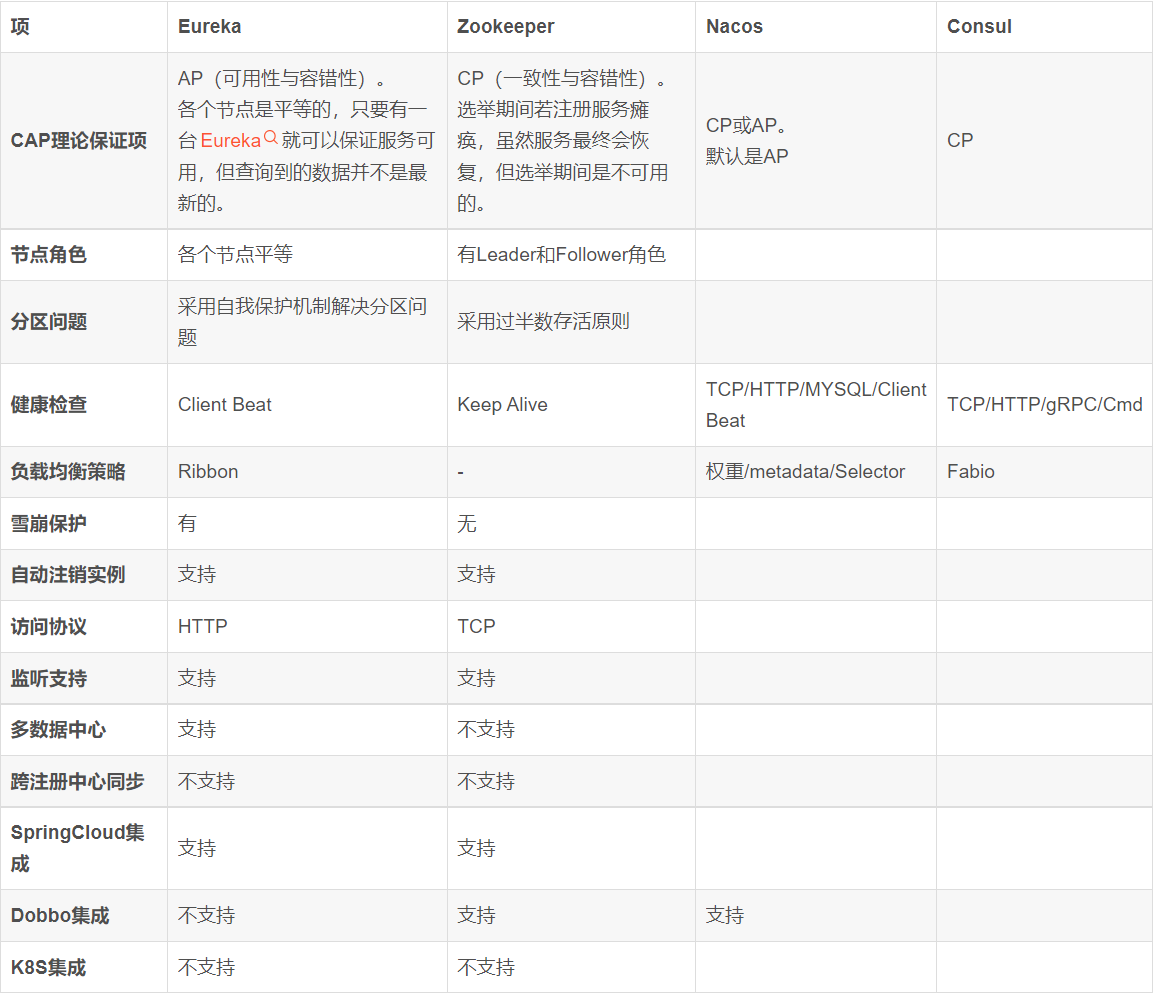This screenshot has height=993, width=1153.
Task: Click the 健康检查 row label
Action: click(x=49, y=405)
